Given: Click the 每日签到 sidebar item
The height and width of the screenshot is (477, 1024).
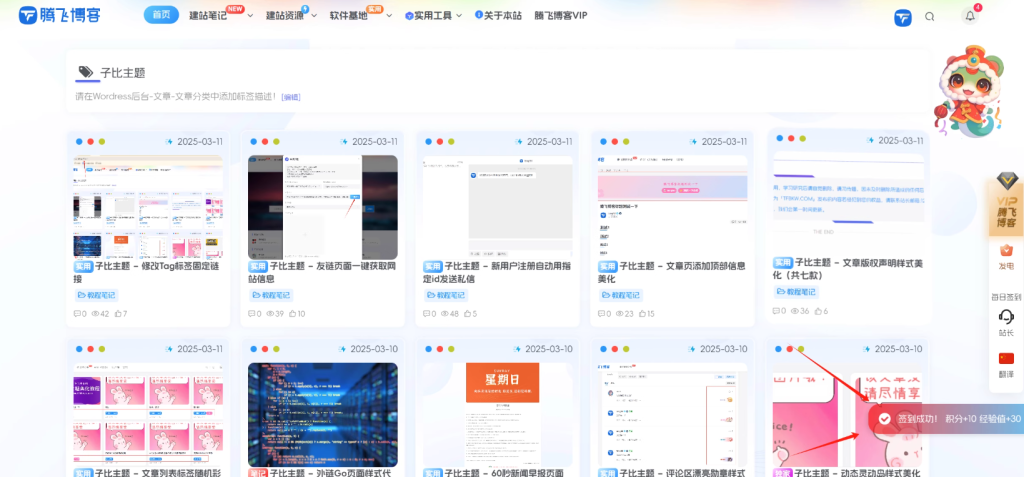Looking at the screenshot, I should (1006, 296).
